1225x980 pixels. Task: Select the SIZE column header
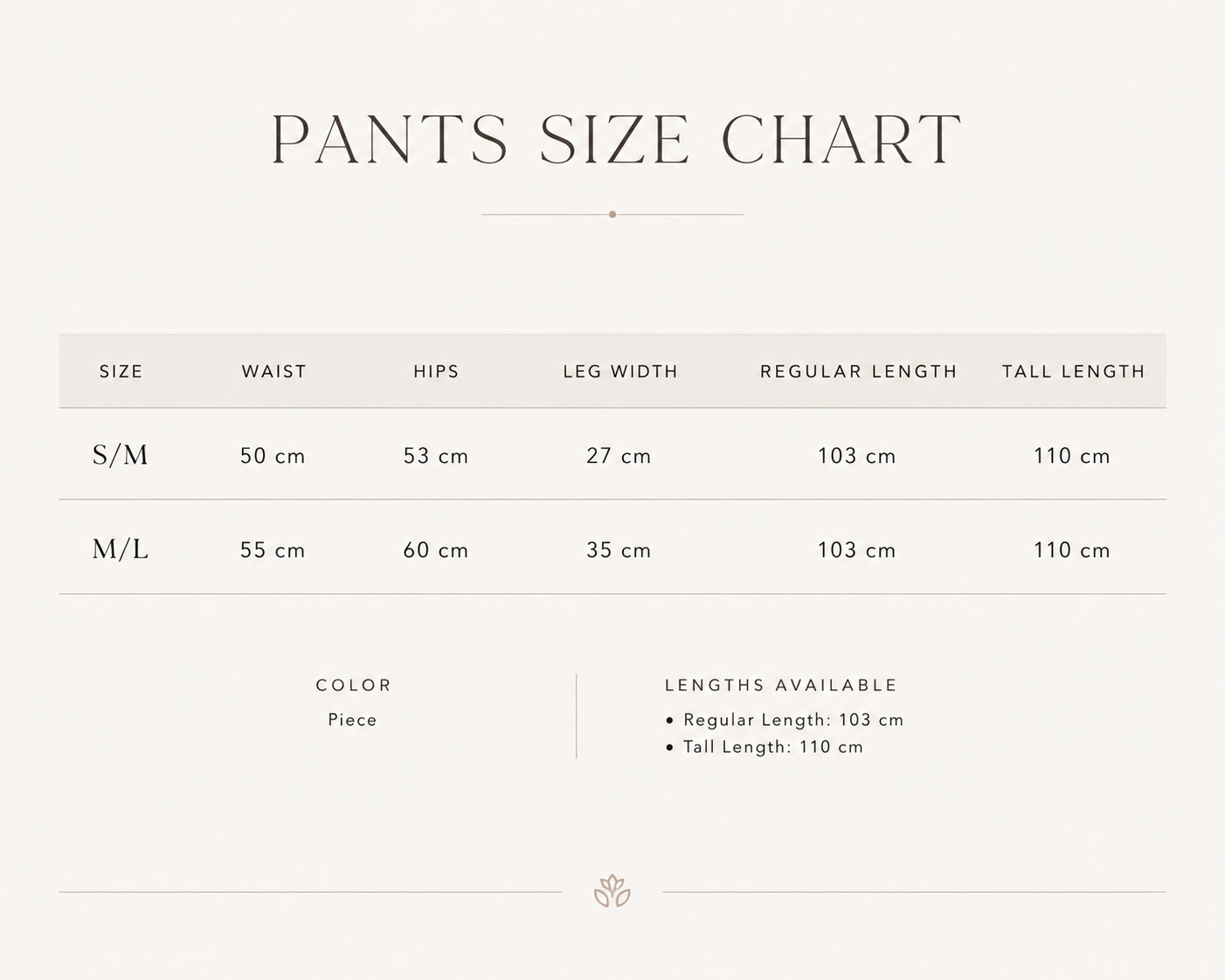tap(121, 371)
